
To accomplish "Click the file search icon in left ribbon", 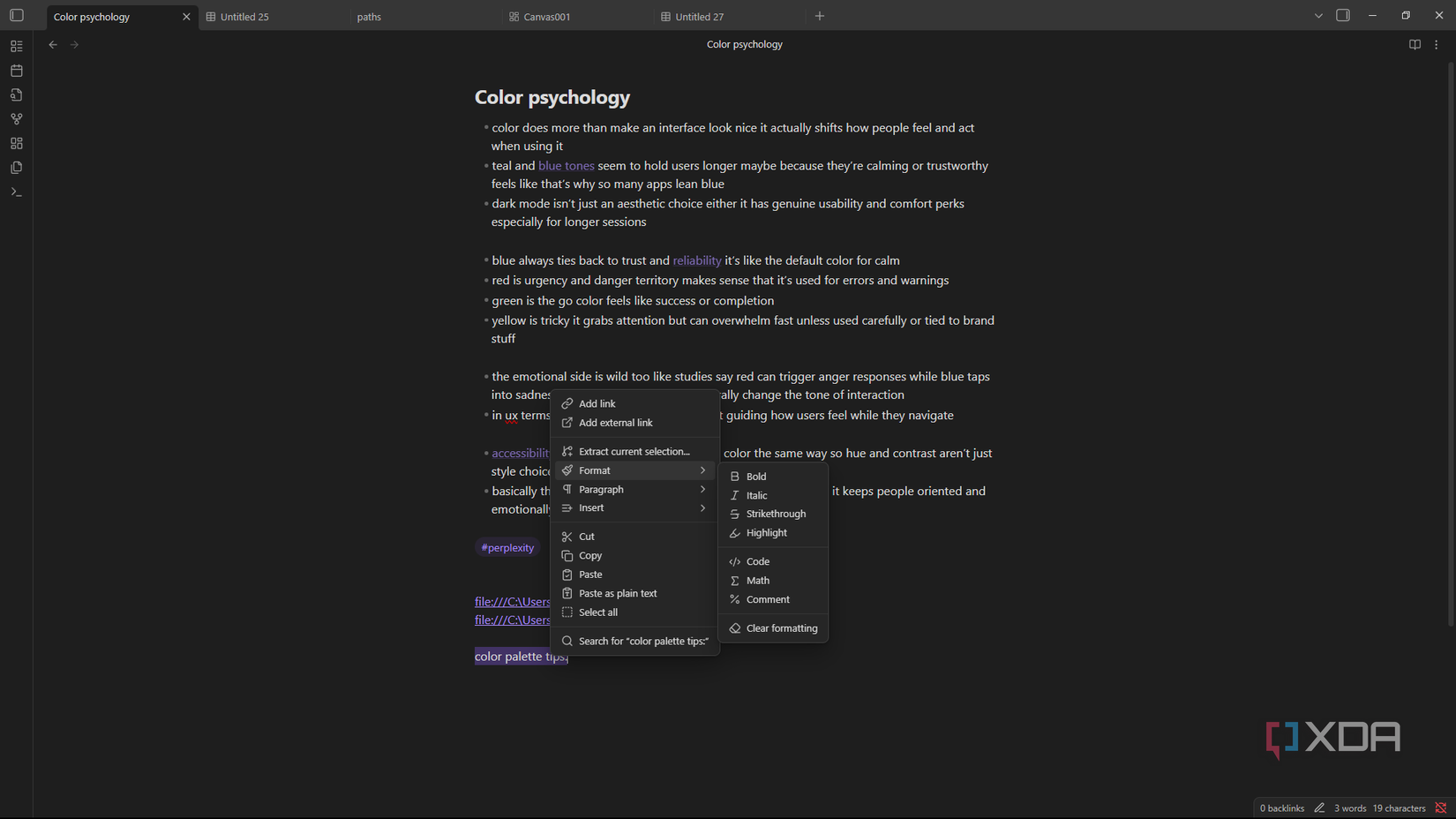I will 16,94.
